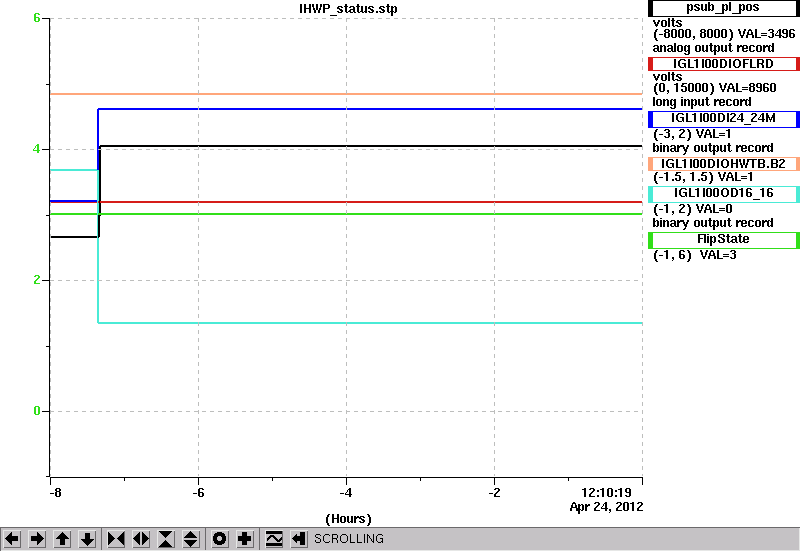Click the X-axis label -8
The height and width of the screenshot is (551, 800).
pos(55,493)
